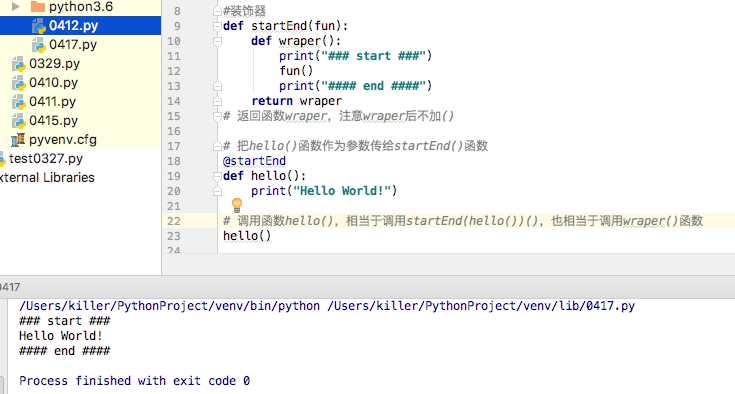
Task: Click the 'print("#### end ####")' line
Action: click(355, 86)
